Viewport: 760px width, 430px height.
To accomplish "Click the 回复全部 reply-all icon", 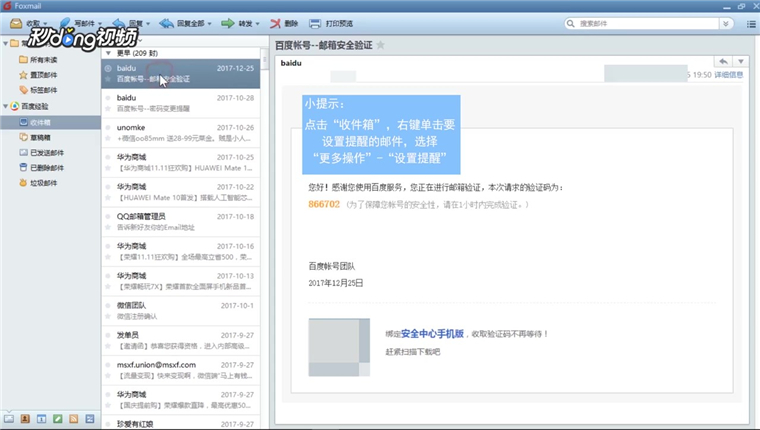I will pos(166,23).
